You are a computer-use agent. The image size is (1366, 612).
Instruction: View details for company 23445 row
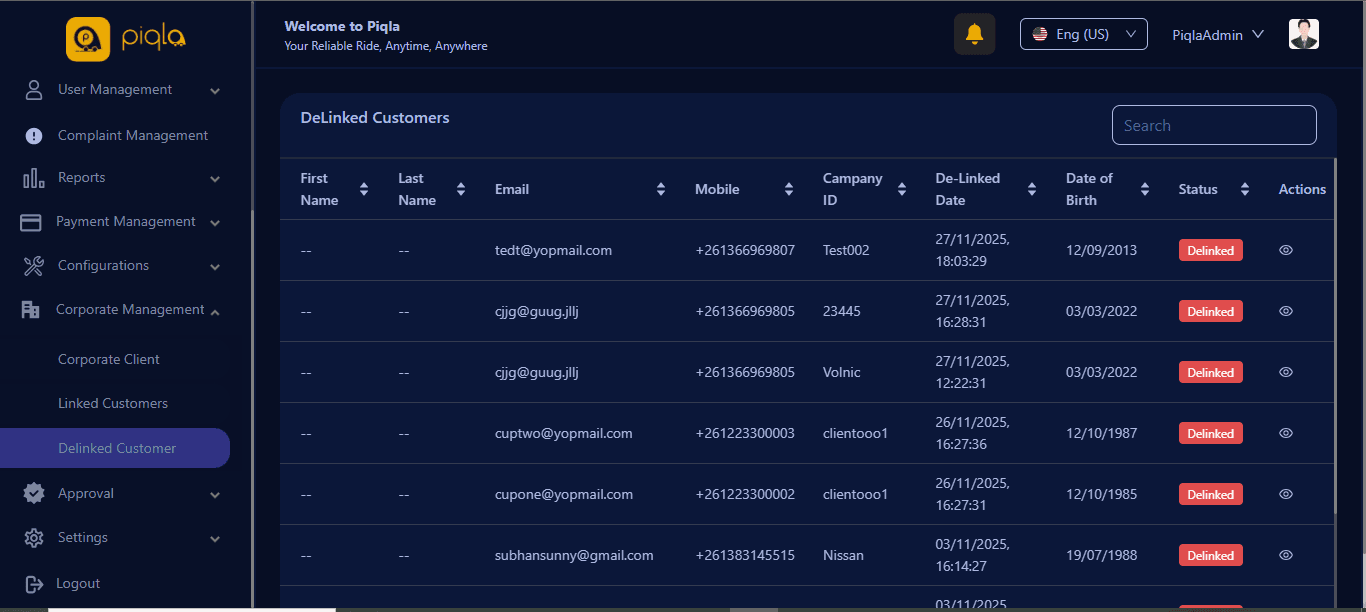click(1286, 311)
